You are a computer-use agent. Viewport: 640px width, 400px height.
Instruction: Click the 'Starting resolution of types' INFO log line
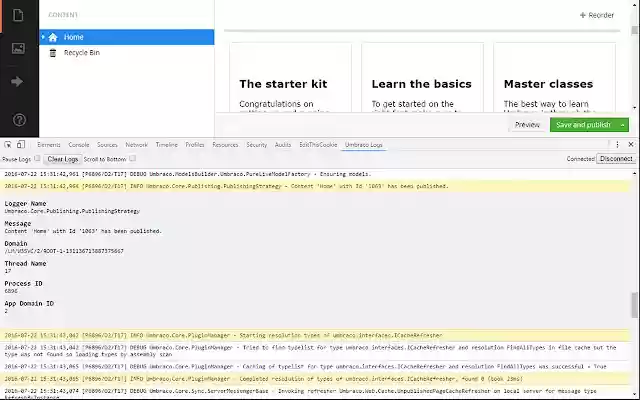pos(316,336)
